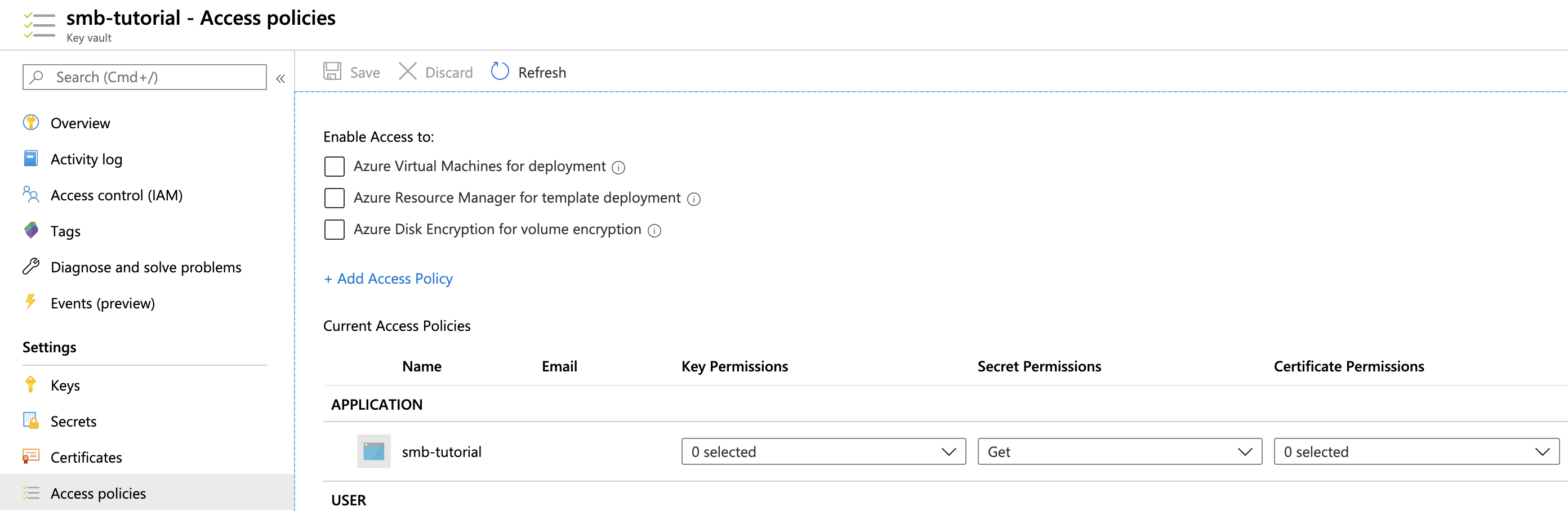The width and height of the screenshot is (1568, 511).
Task: Click the Key Permissions column header
Action: click(734, 366)
